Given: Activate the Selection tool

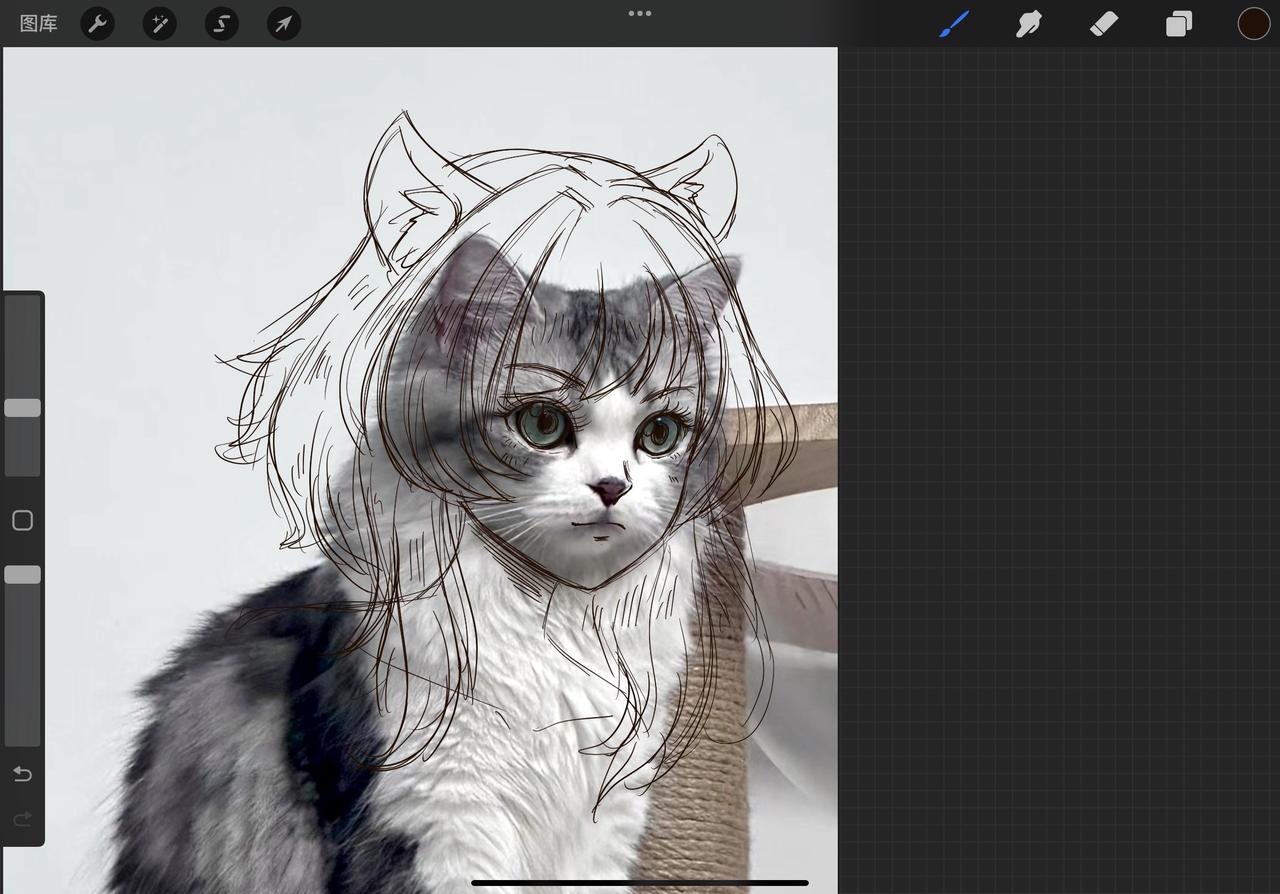Looking at the screenshot, I should 221,24.
